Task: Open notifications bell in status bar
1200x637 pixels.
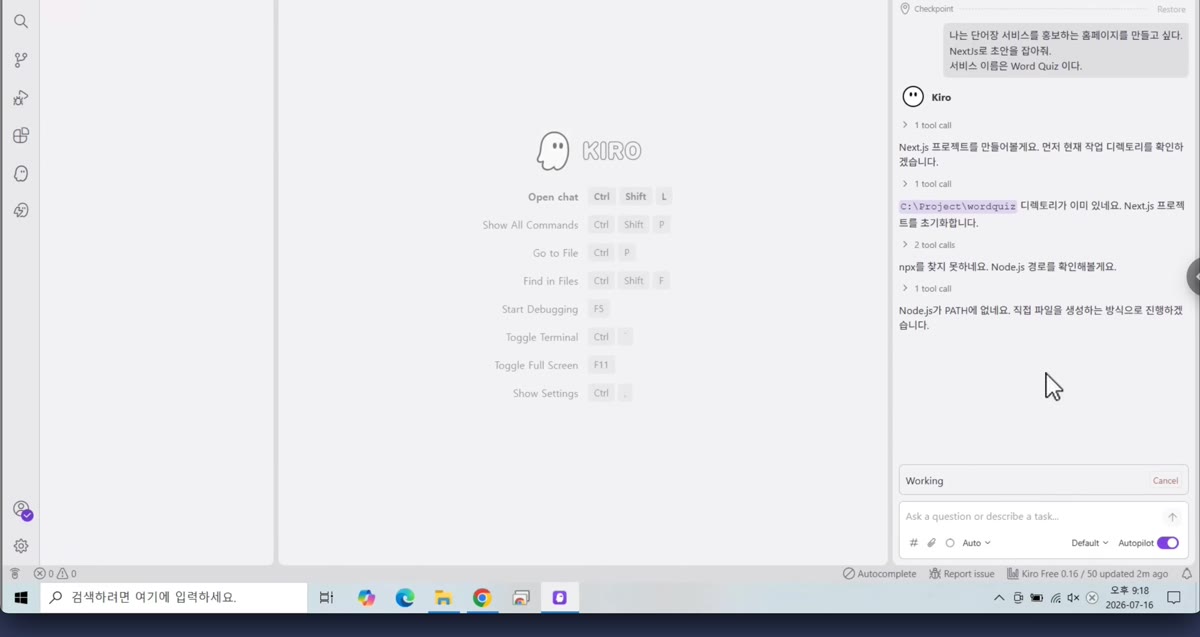Action: click(1187, 574)
